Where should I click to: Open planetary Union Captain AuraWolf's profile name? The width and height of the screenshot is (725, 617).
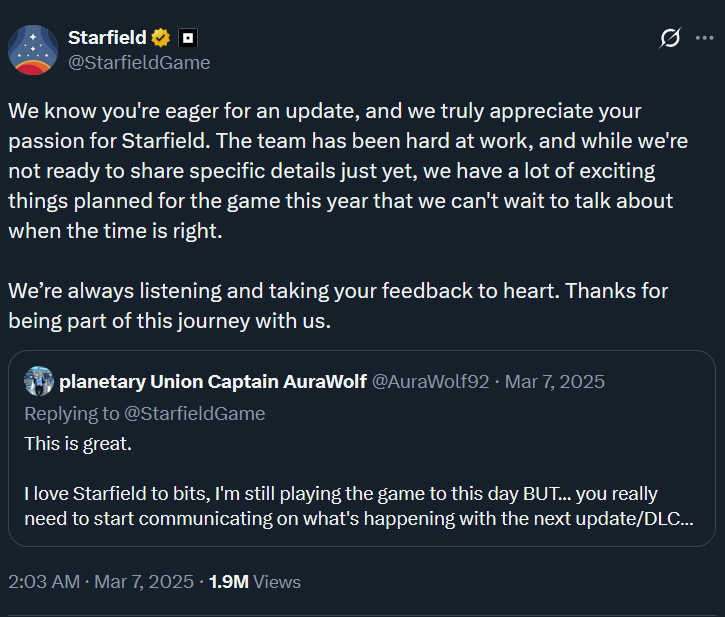(x=213, y=382)
